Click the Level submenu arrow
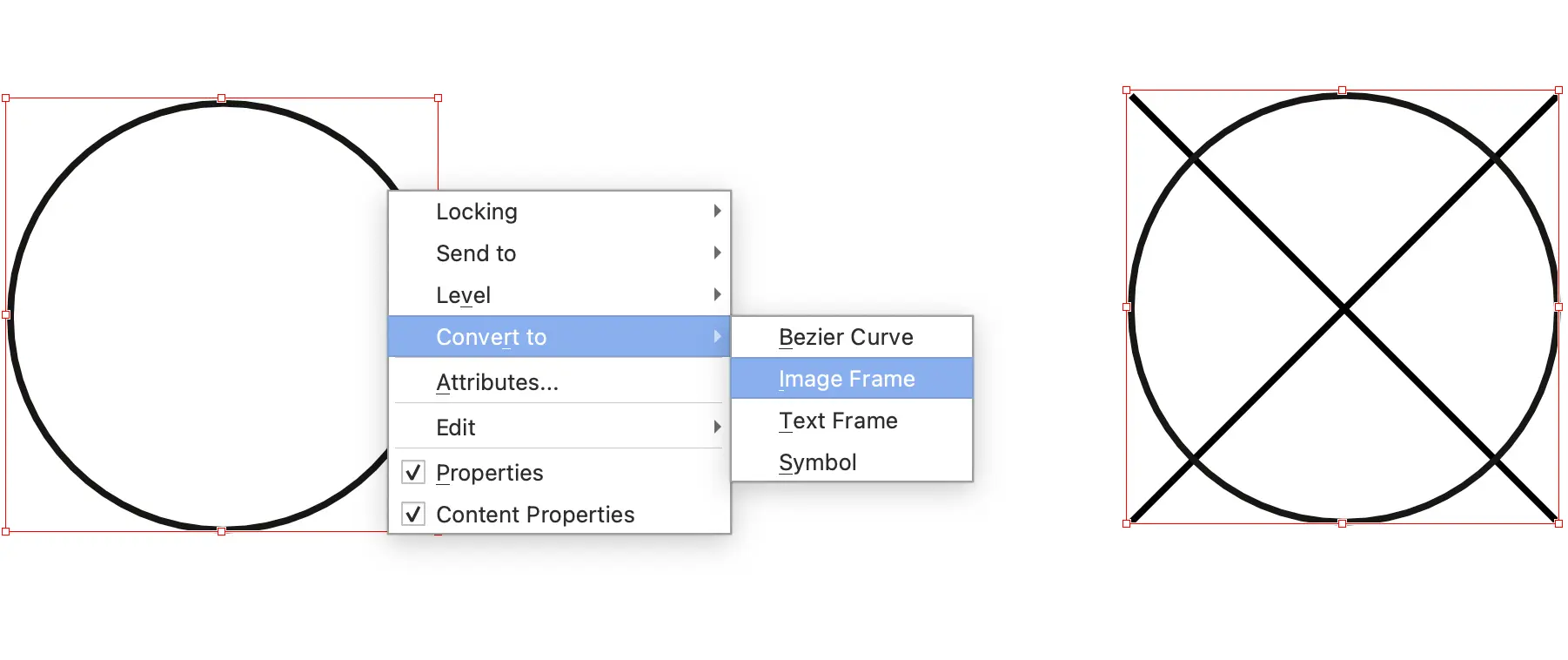The width and height of the screenshot is (1568, 660). 717,294
